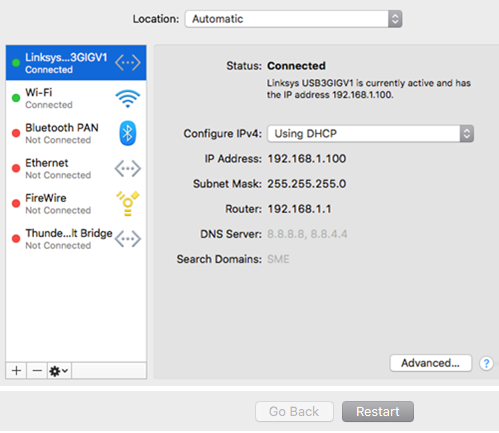Select the Bluetooth PAN service entry

point(76,133)
